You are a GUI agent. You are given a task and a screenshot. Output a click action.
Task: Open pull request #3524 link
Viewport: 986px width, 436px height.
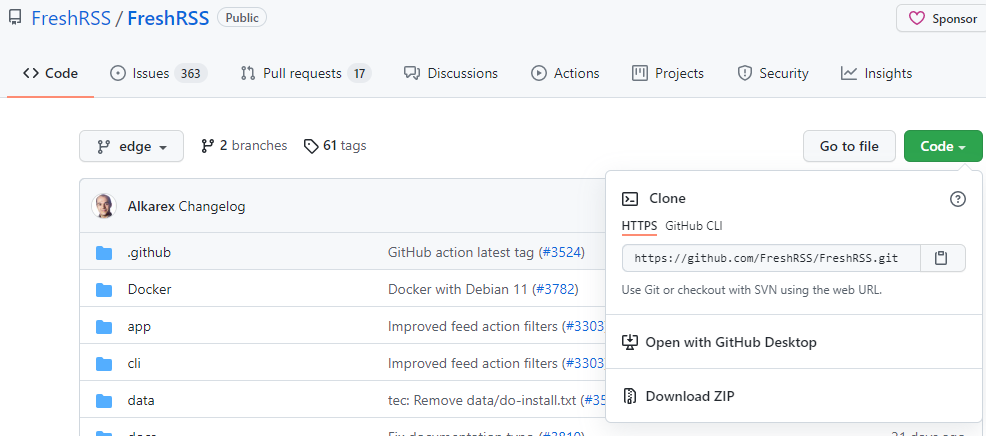coord(562,253)
